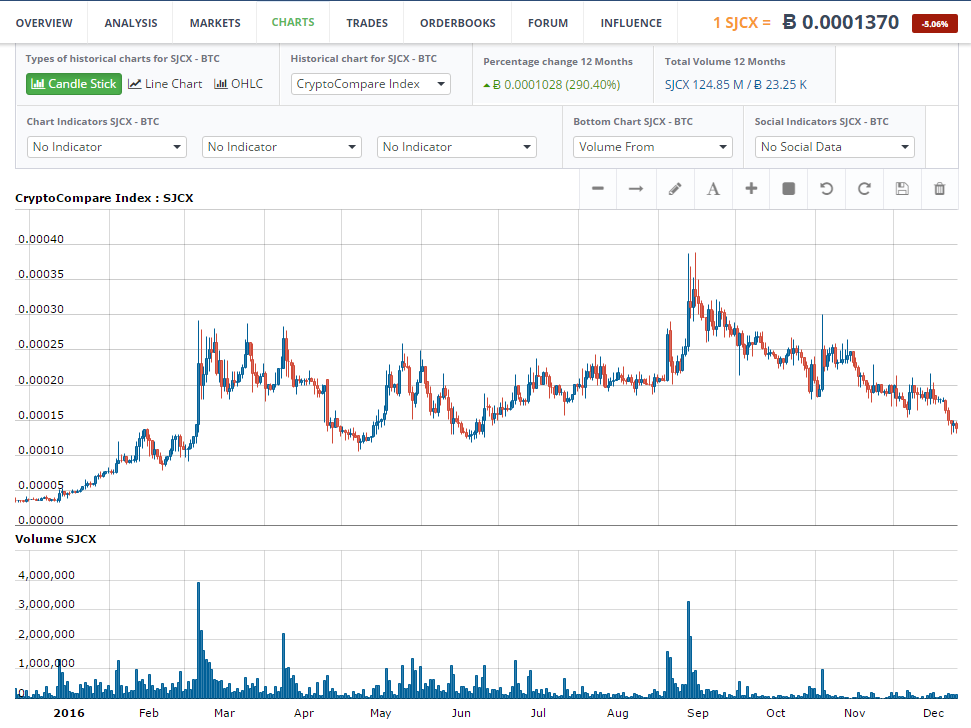971x728 pixels.
Task: Switch chart type to Line Chart
Action: pos(165,84)
